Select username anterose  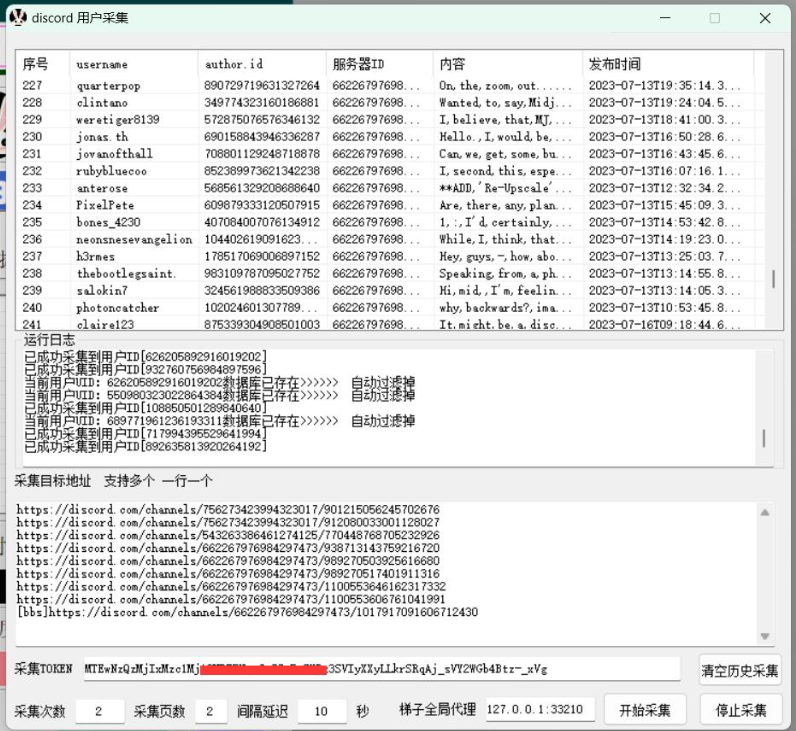coord(102,188)
